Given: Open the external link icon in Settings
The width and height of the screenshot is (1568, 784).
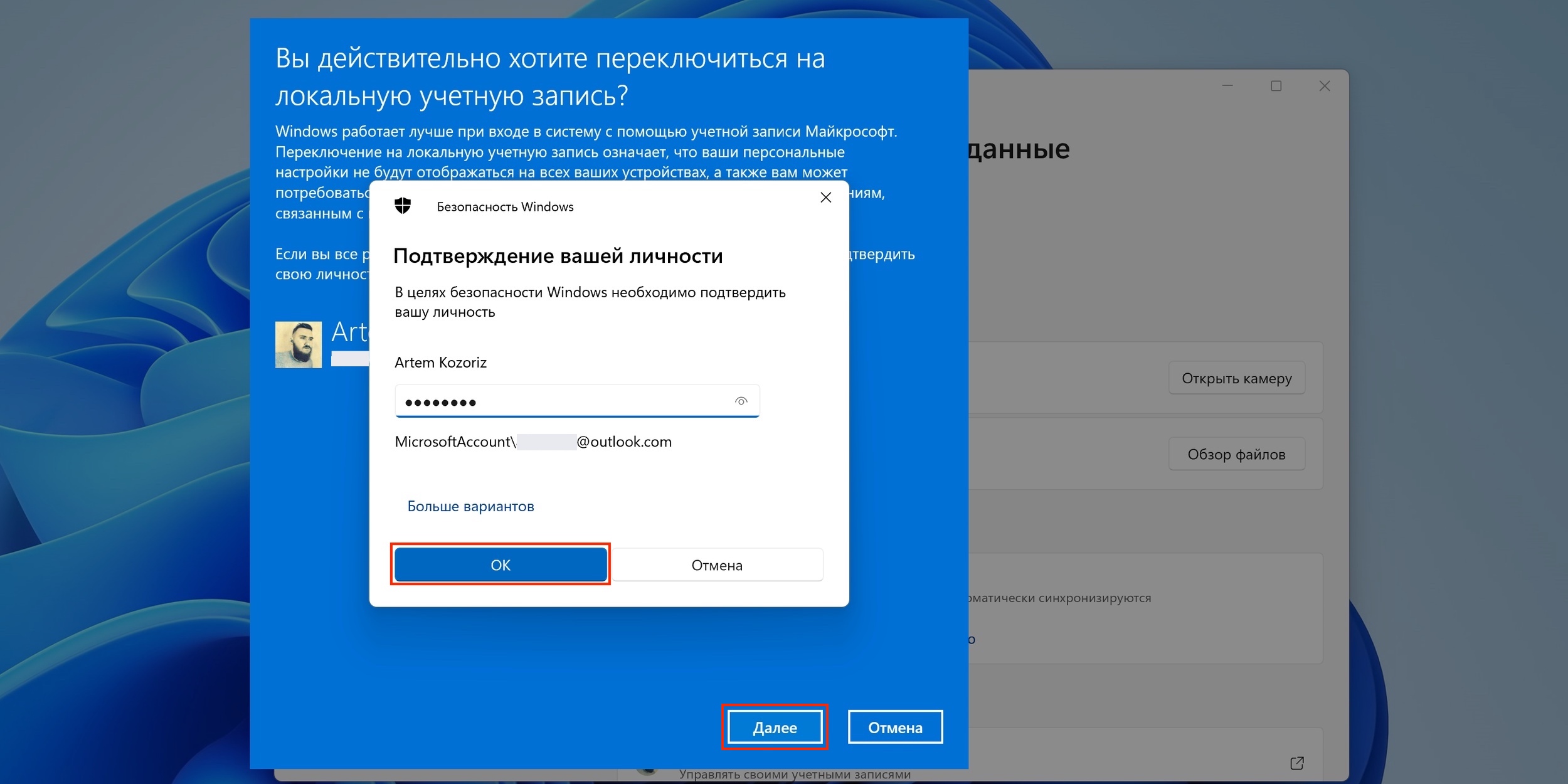Looking at the screenshot, I should coord(1297,763).
